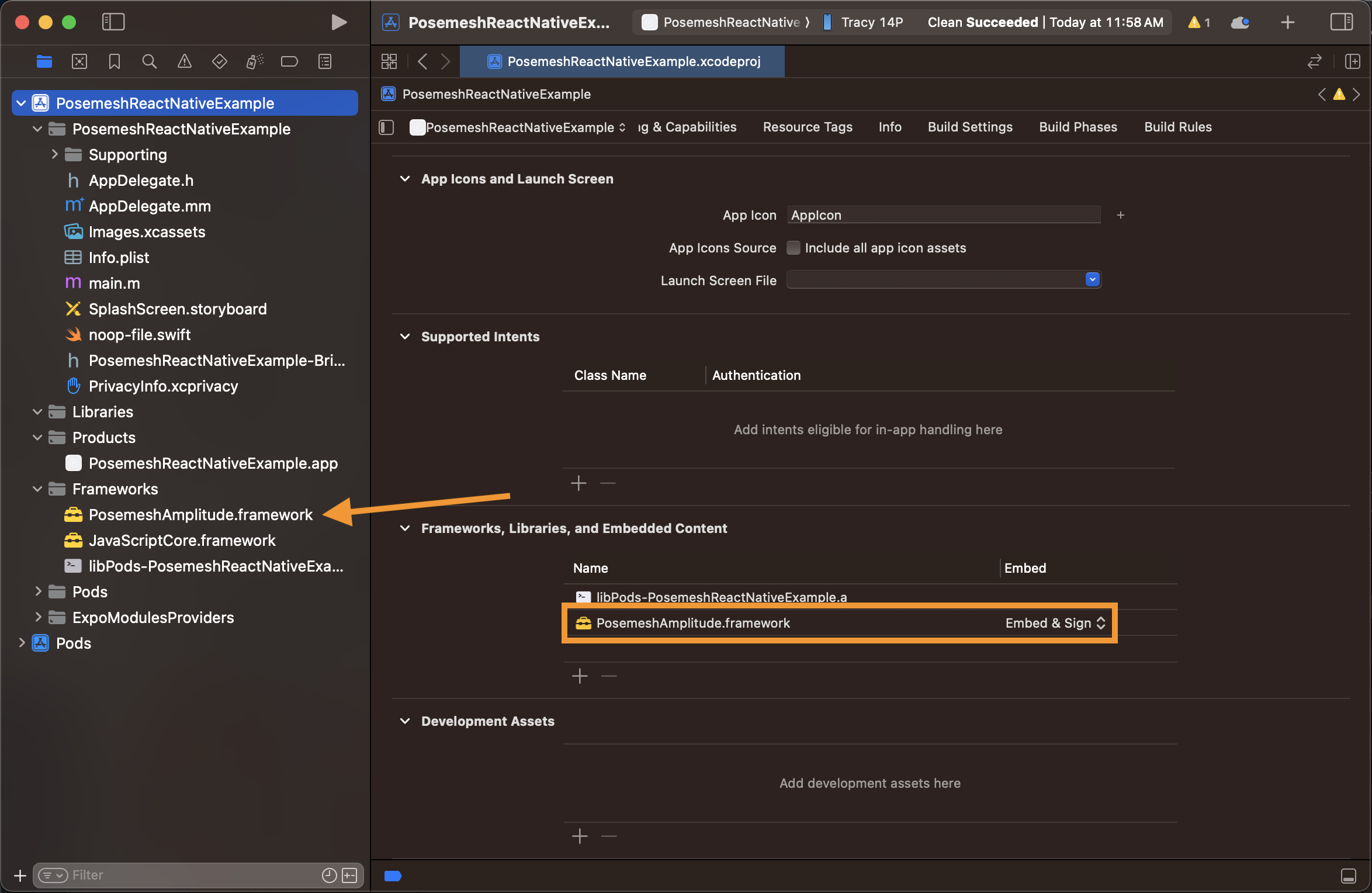The image size is (1372, 893).
Task: Open the Bookmark navigator icon
Action: (114, 61)
